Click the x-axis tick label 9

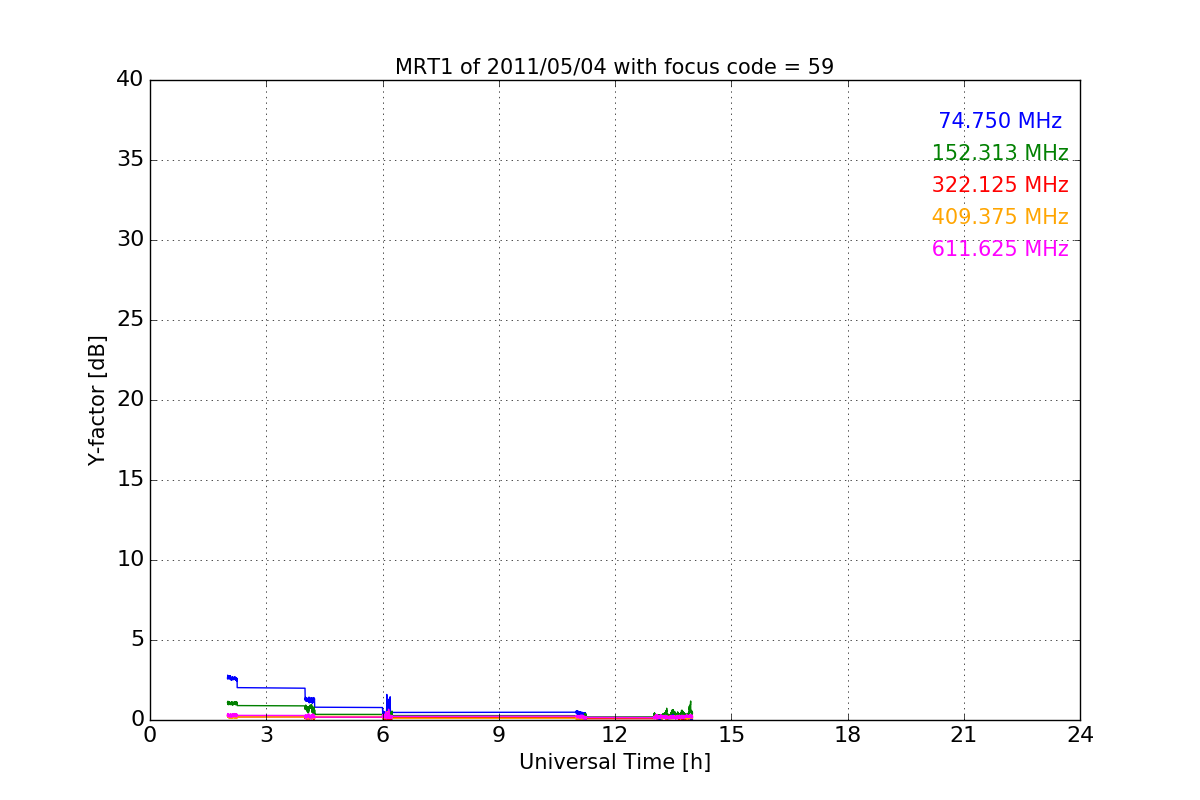click(x=499, y=735)
